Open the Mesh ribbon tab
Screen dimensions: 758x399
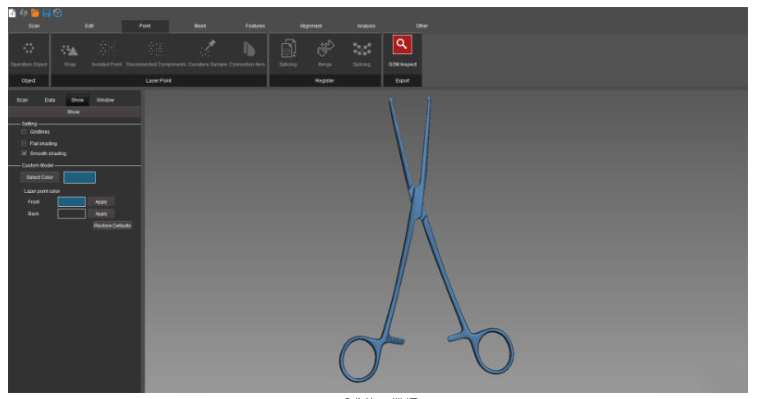(200, 26)
